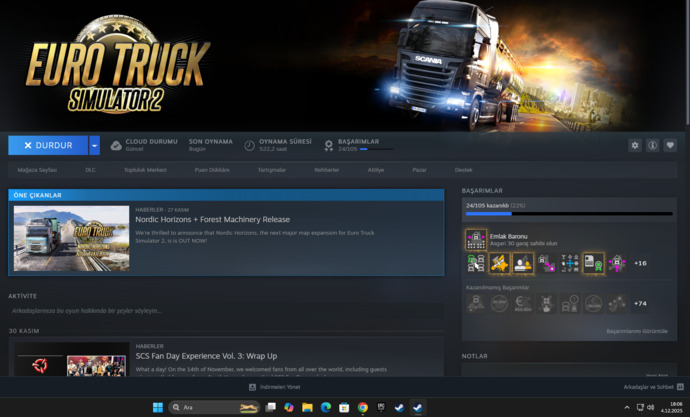
Task: Open Google Chrome from the taskbar
Action: 363,407
